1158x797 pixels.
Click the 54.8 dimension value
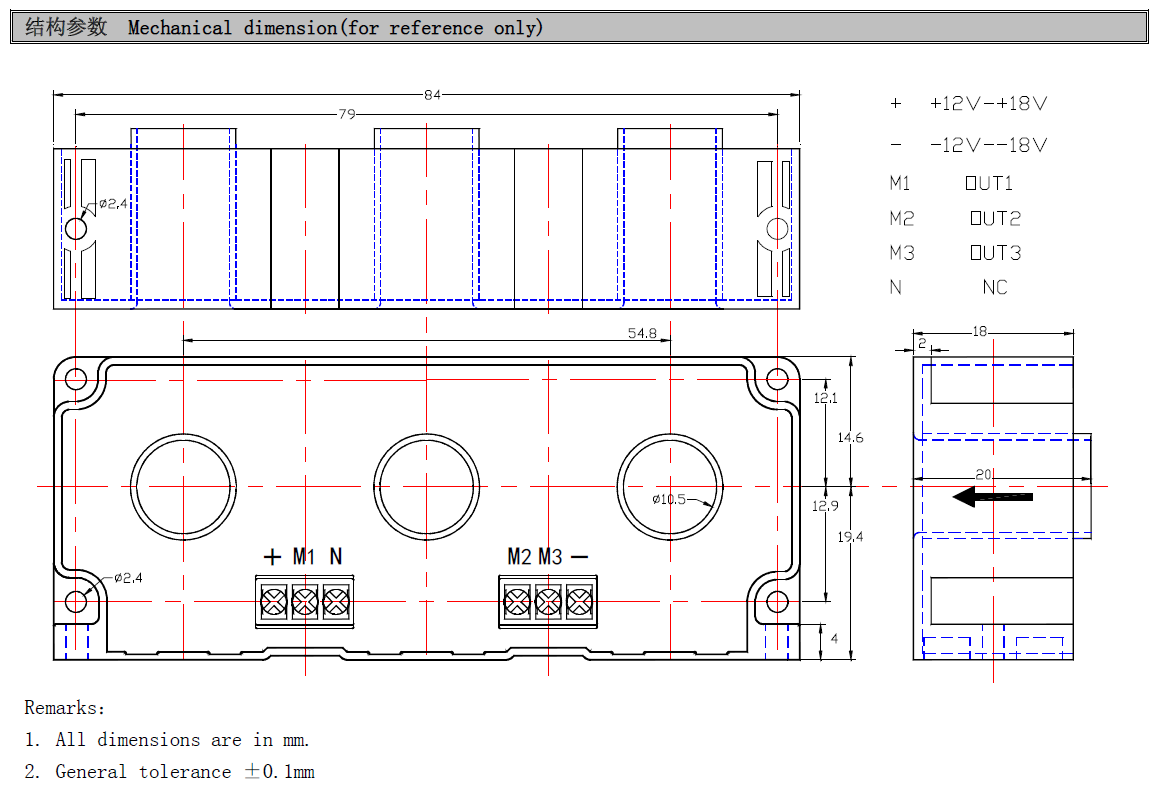click(642, 334)
